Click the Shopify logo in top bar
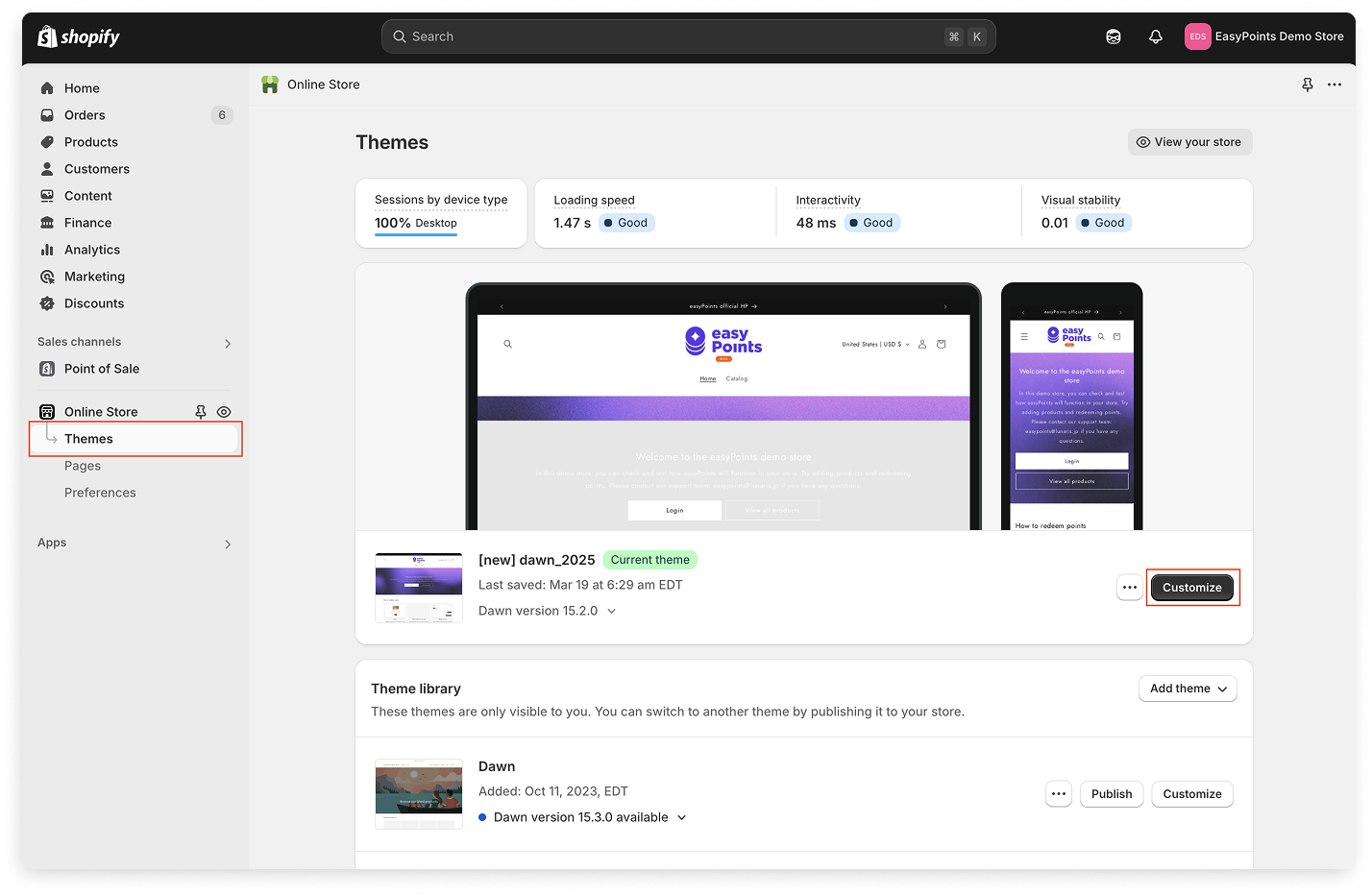The width and height of the screenshot is (1372, 895). [x=79, y=36]
